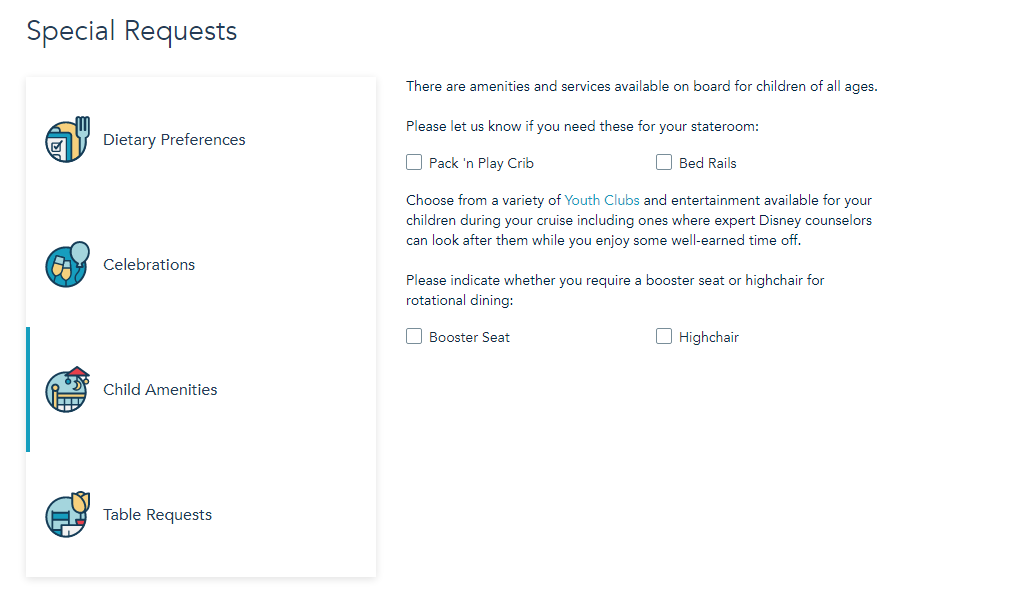The image size is (1024, 589).
Task: Open the Youth Clubs link
Action: [x=601, y=201]
